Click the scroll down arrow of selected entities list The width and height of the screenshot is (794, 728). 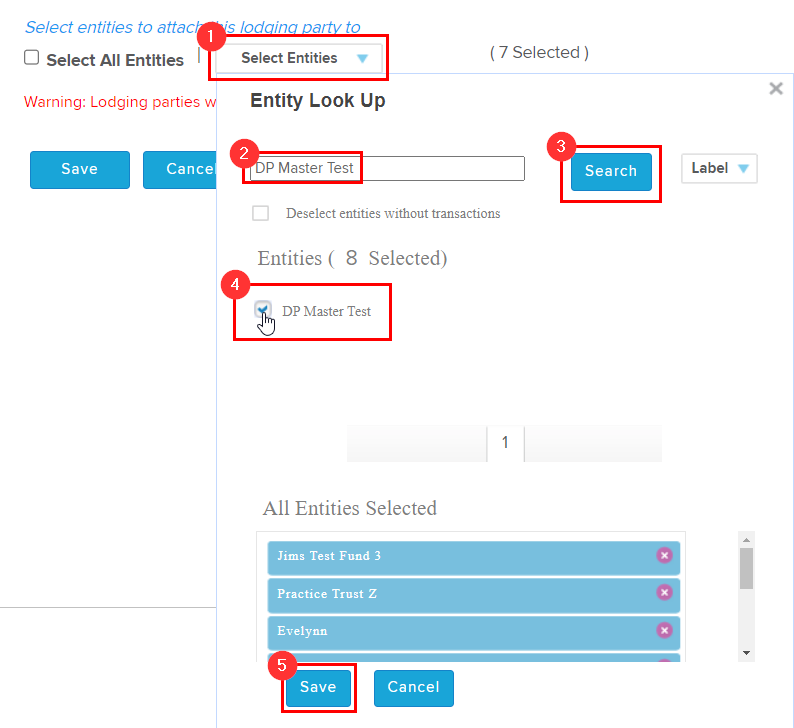(746, 653)
